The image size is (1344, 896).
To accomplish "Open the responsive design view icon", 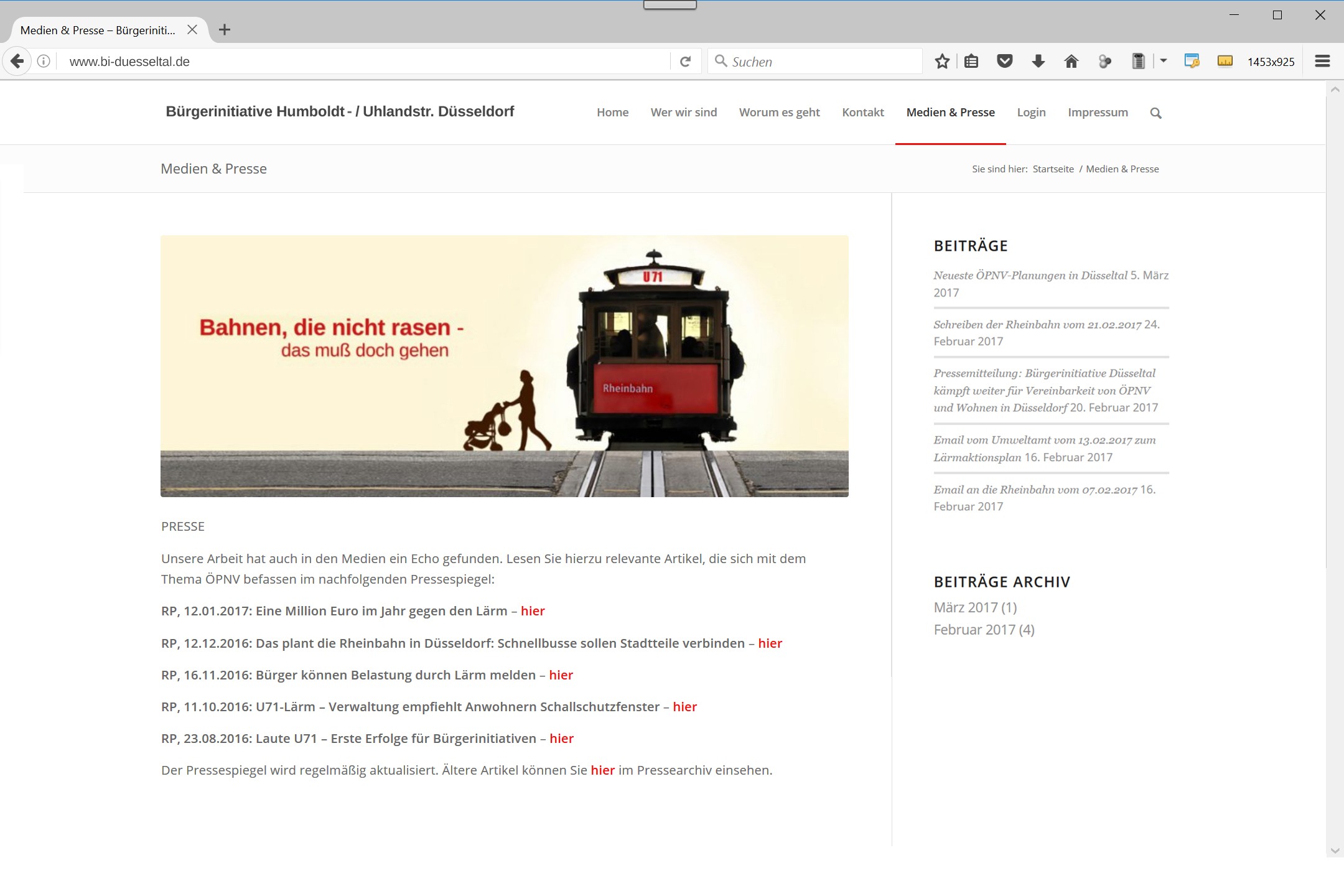I will 1192,61.
